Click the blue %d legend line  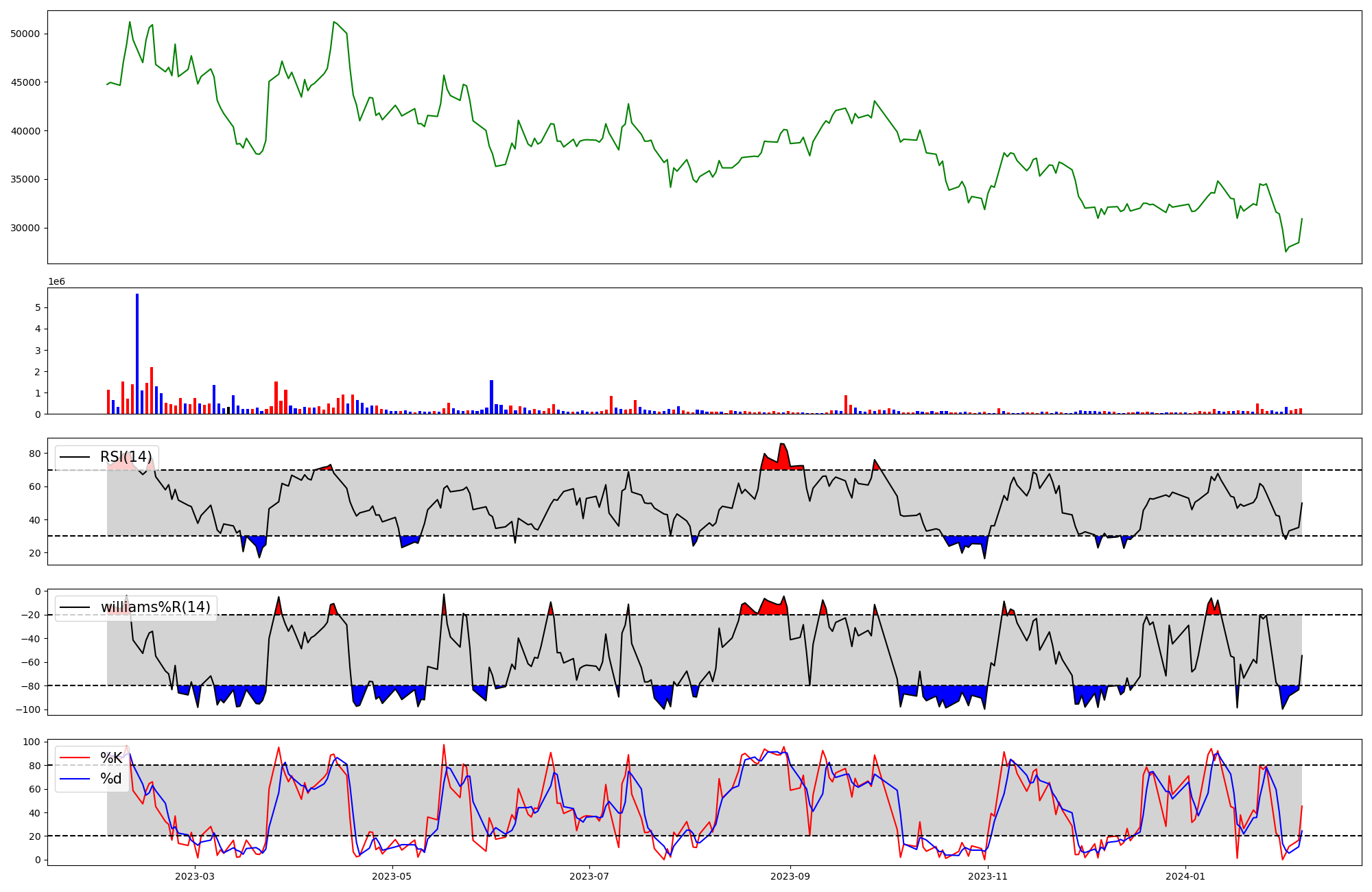point(75,779)
